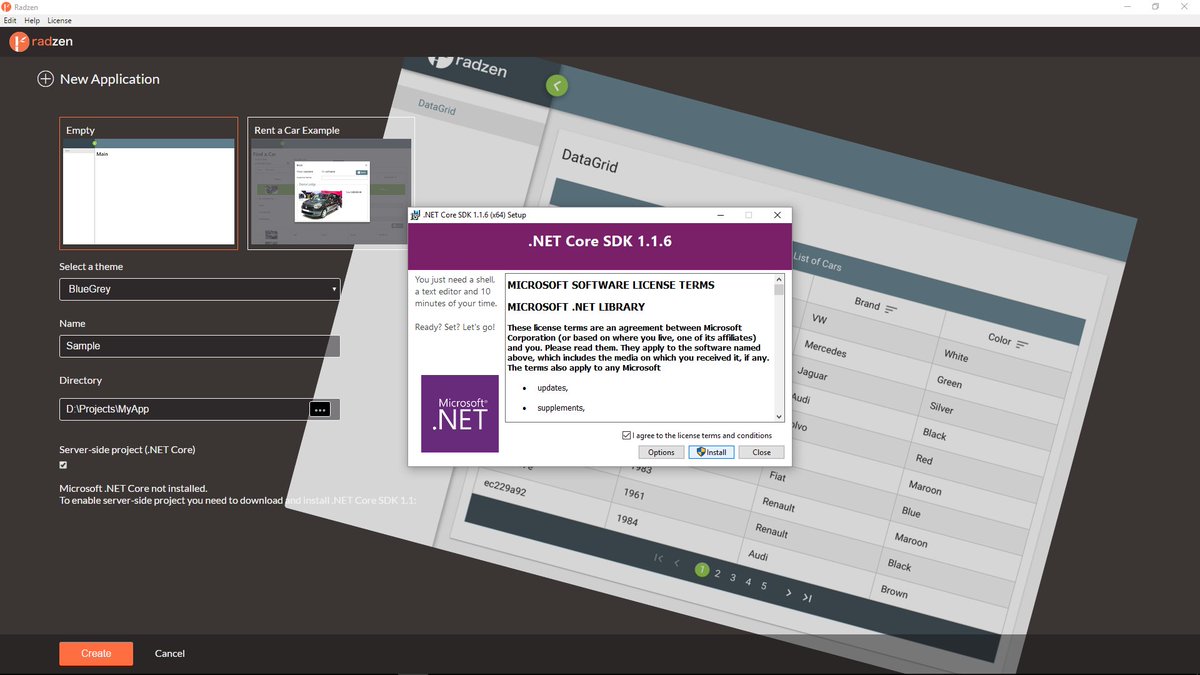This screenshot has width=1200, height=675.
Task: Select page 3 in the preview pager
Action: (x=733, y=578)
